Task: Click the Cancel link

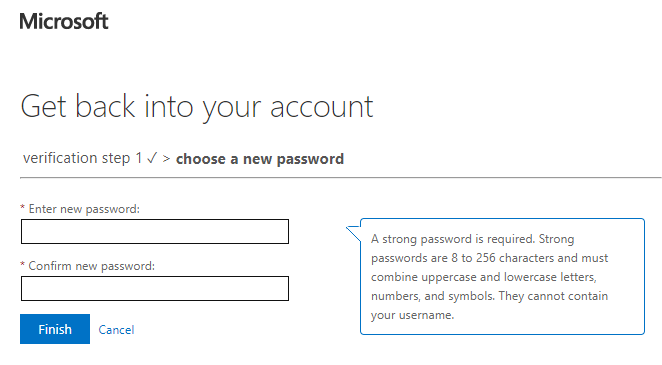Action: coord(116,330)
